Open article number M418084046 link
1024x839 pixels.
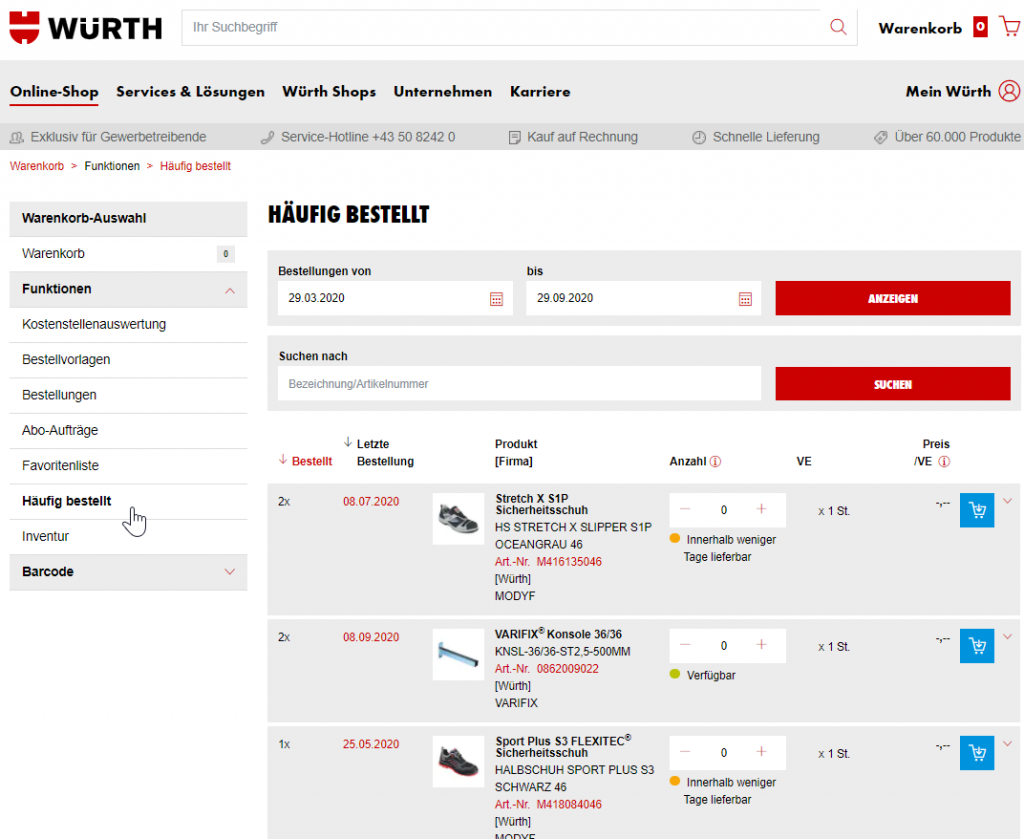coord(569,804)
